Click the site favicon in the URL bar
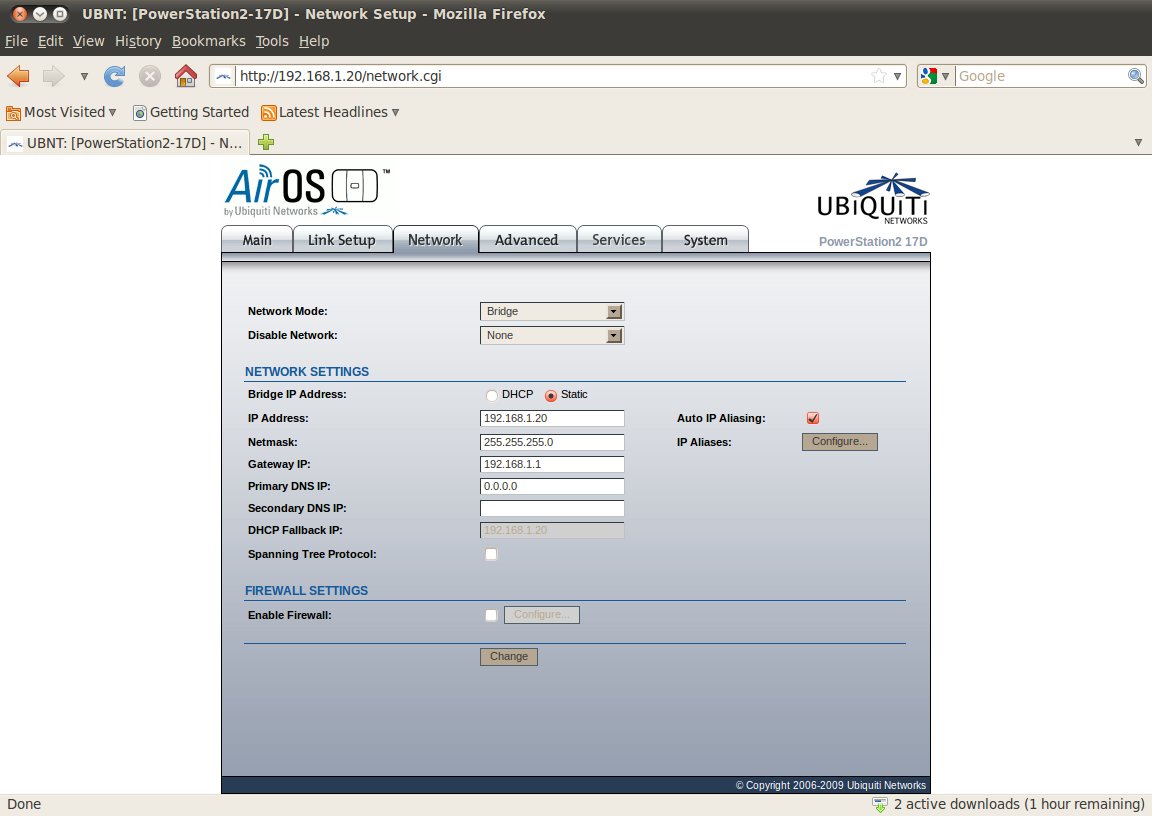This screenshot has height=816, width=1152. [x=223, y=76]
